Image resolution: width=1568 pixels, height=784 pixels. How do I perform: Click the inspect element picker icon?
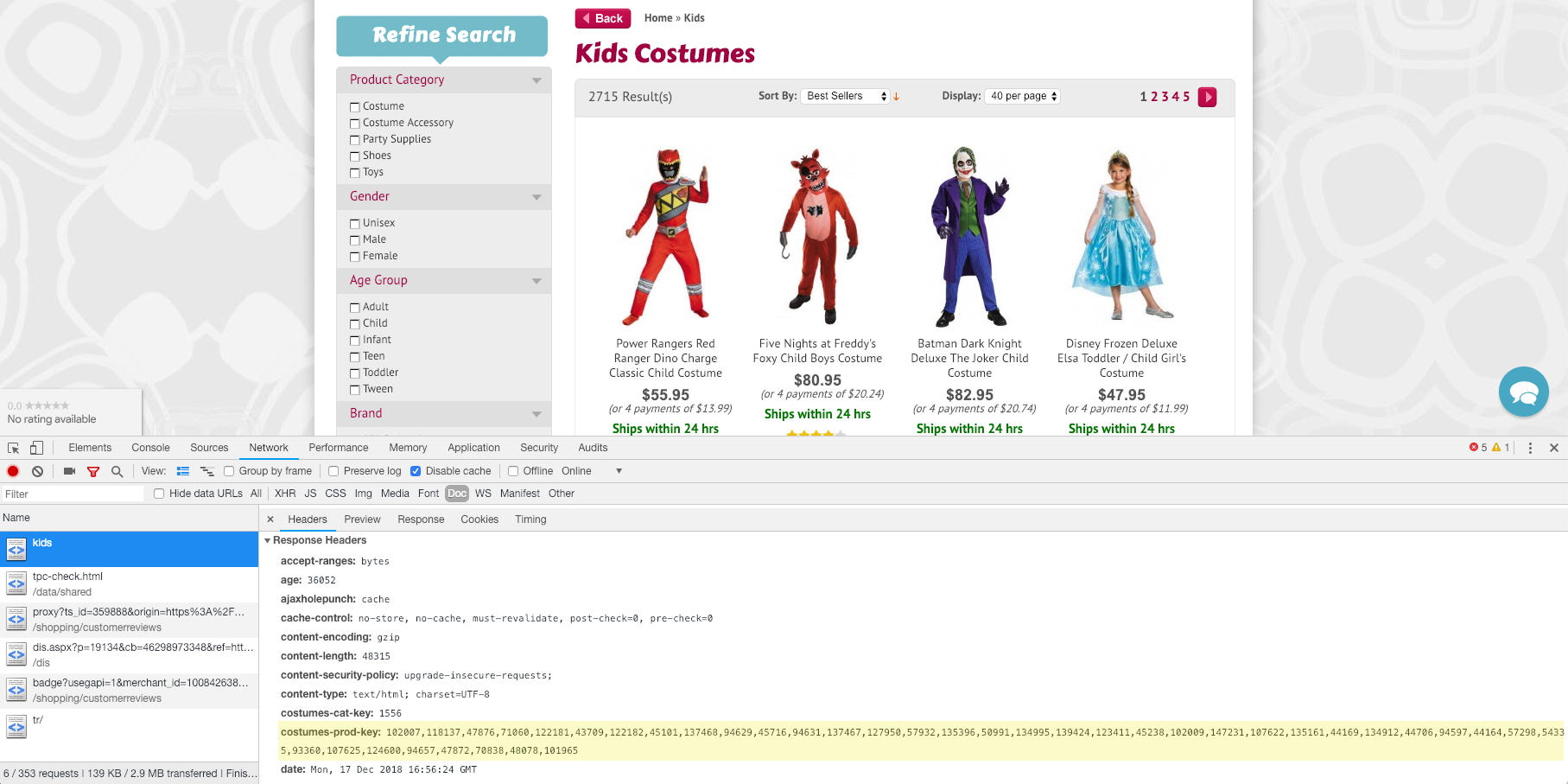pos(13,448)
